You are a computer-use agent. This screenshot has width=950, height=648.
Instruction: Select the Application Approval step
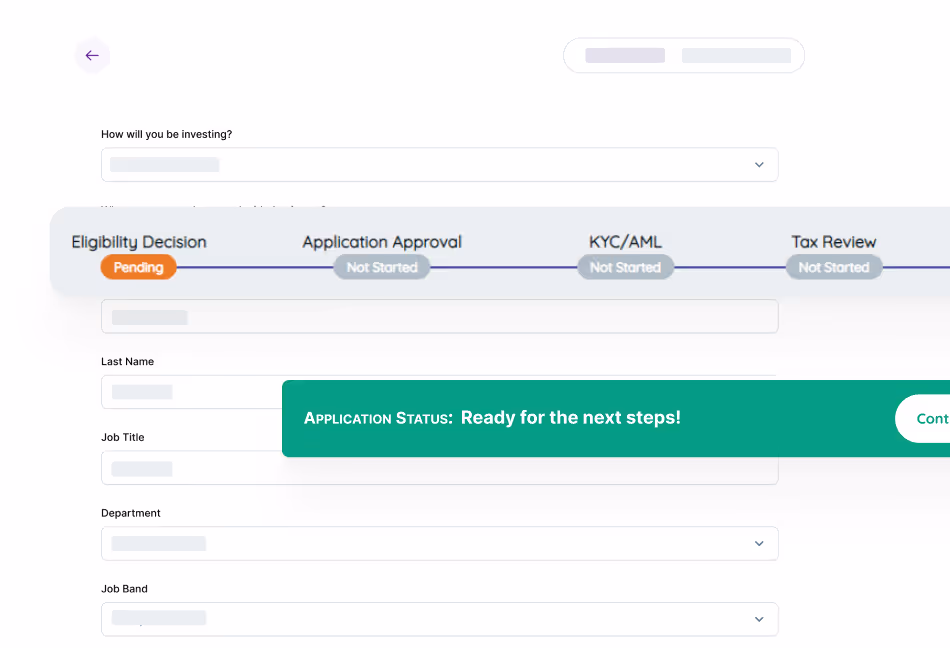[381, 242]
